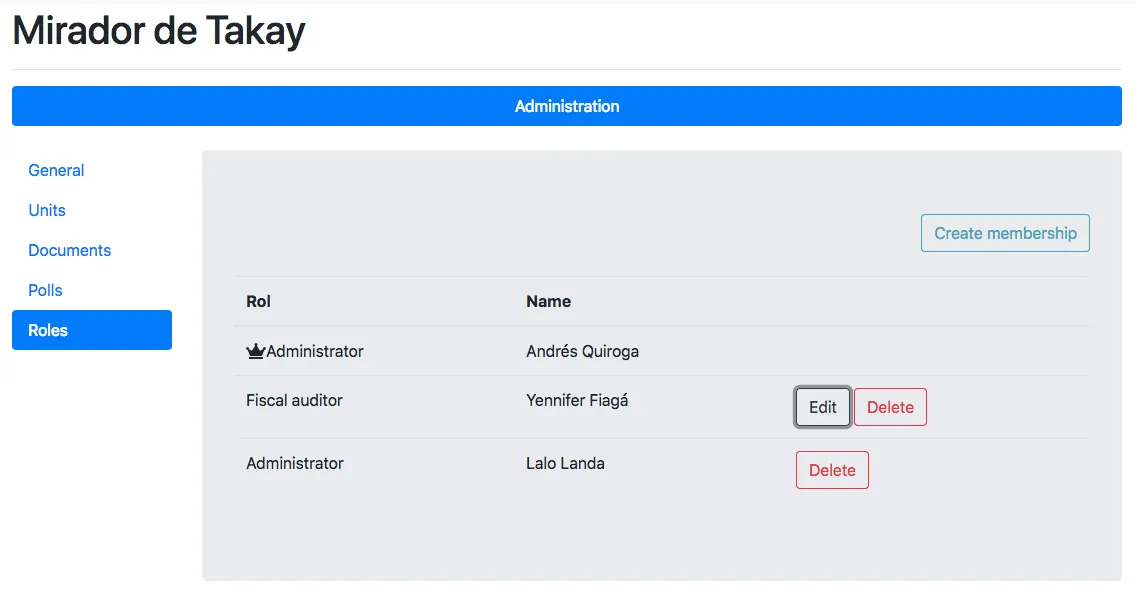Go to the Units section
The height and width of the screenshot is (589, 1136).
[47, 210]
